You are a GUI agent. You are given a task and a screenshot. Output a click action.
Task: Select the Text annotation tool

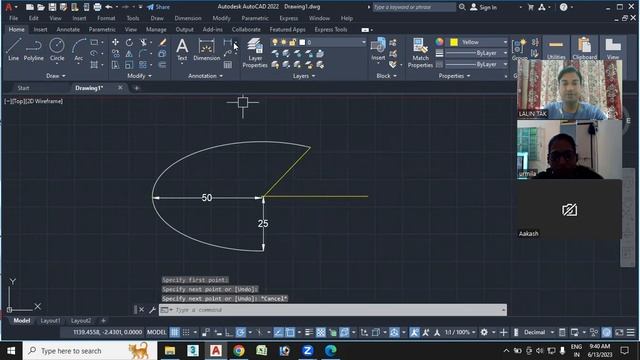182,49
